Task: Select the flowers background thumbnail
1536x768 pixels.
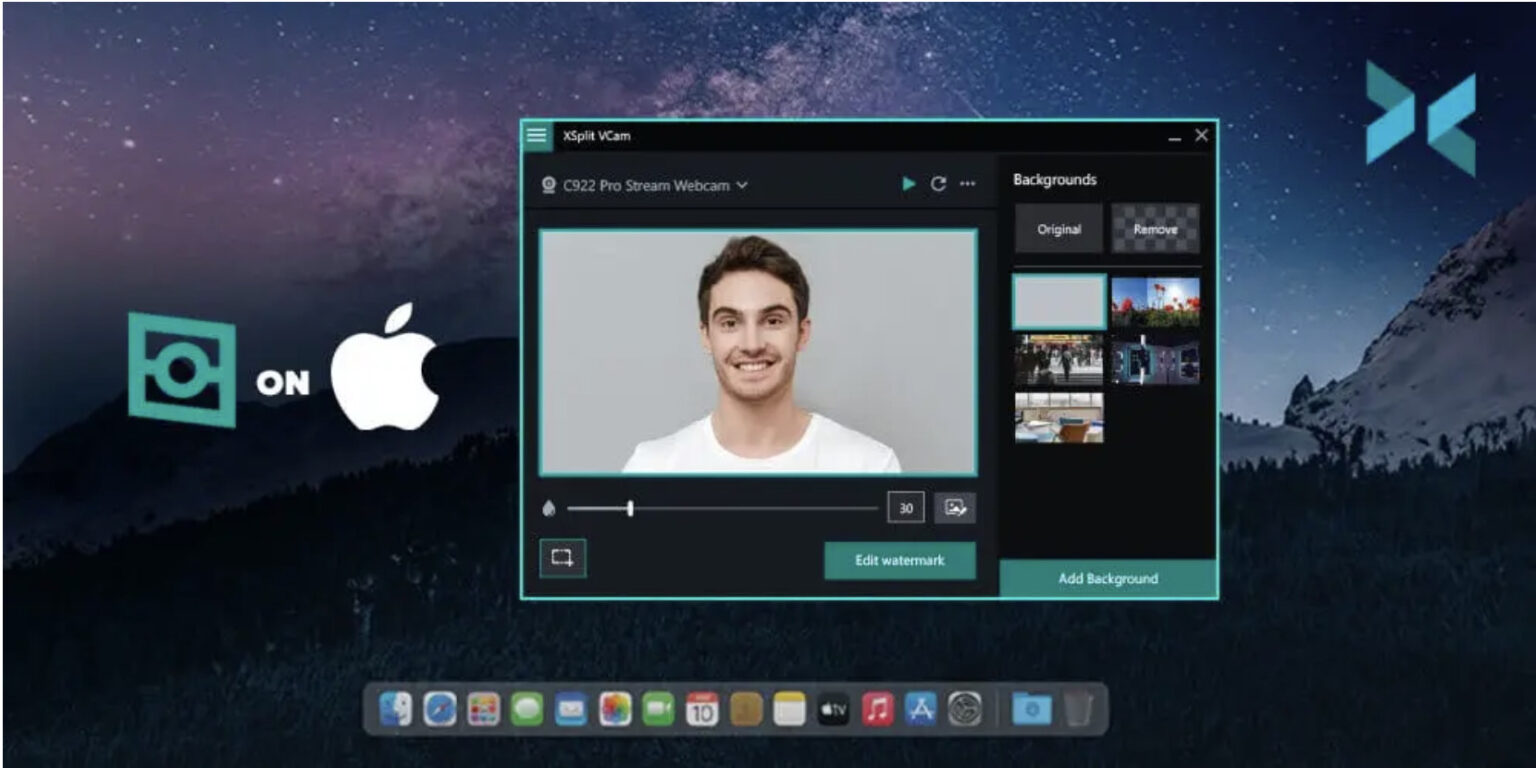Action: point(1155,300)
